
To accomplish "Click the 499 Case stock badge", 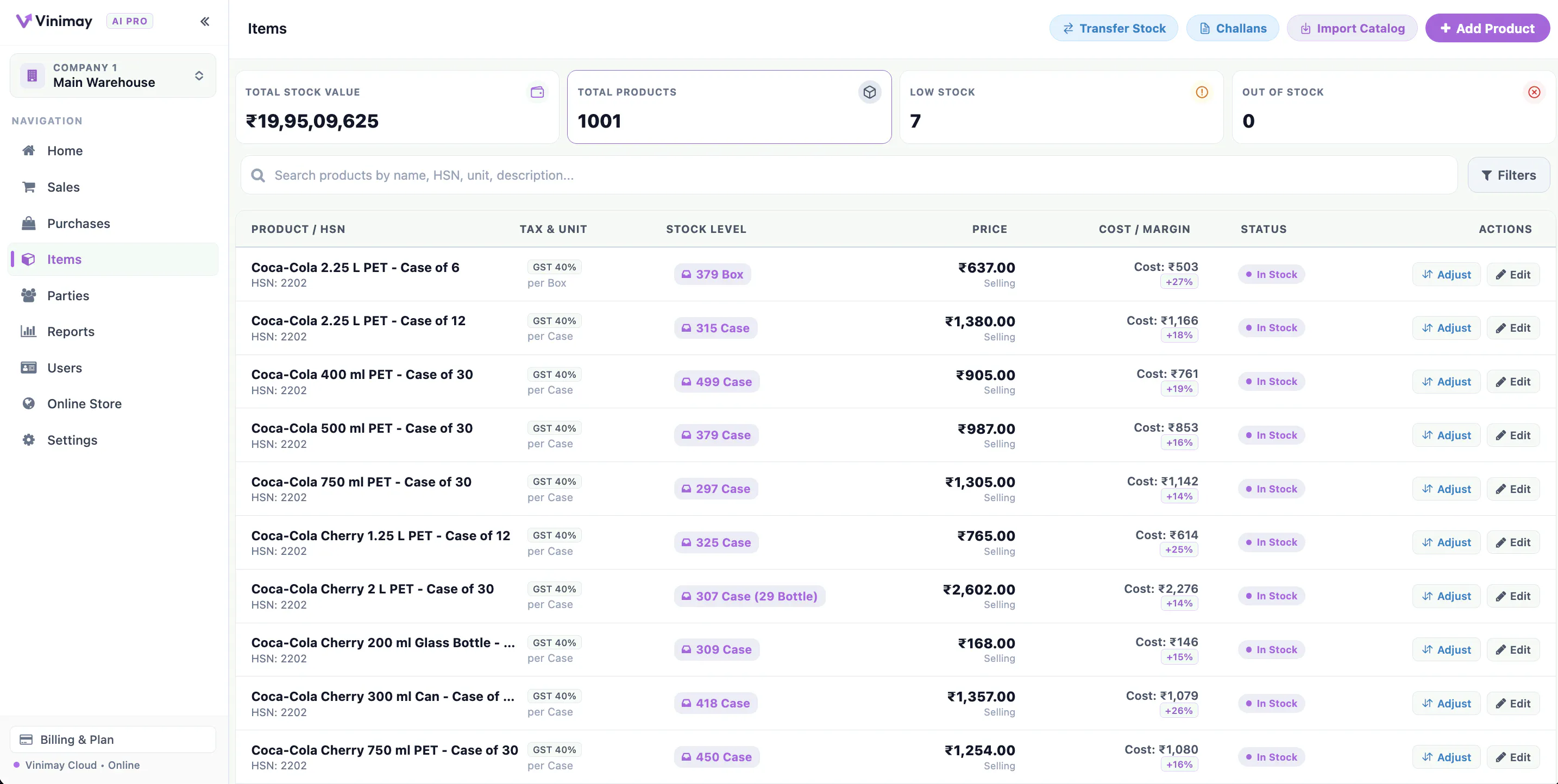I will [717, 382].
